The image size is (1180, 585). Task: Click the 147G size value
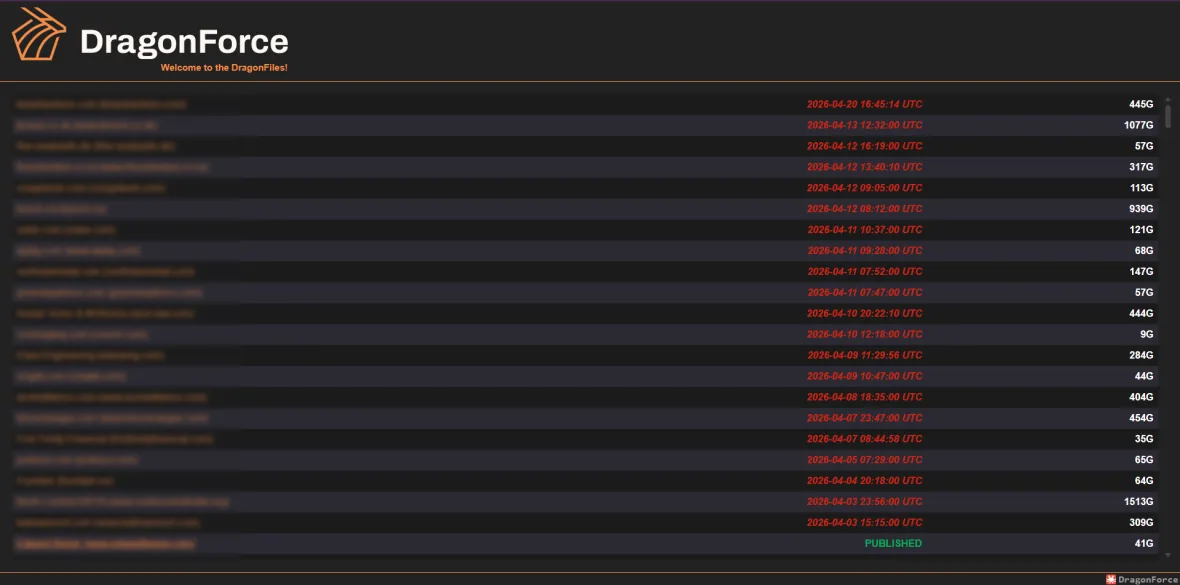pos(1141,271)
